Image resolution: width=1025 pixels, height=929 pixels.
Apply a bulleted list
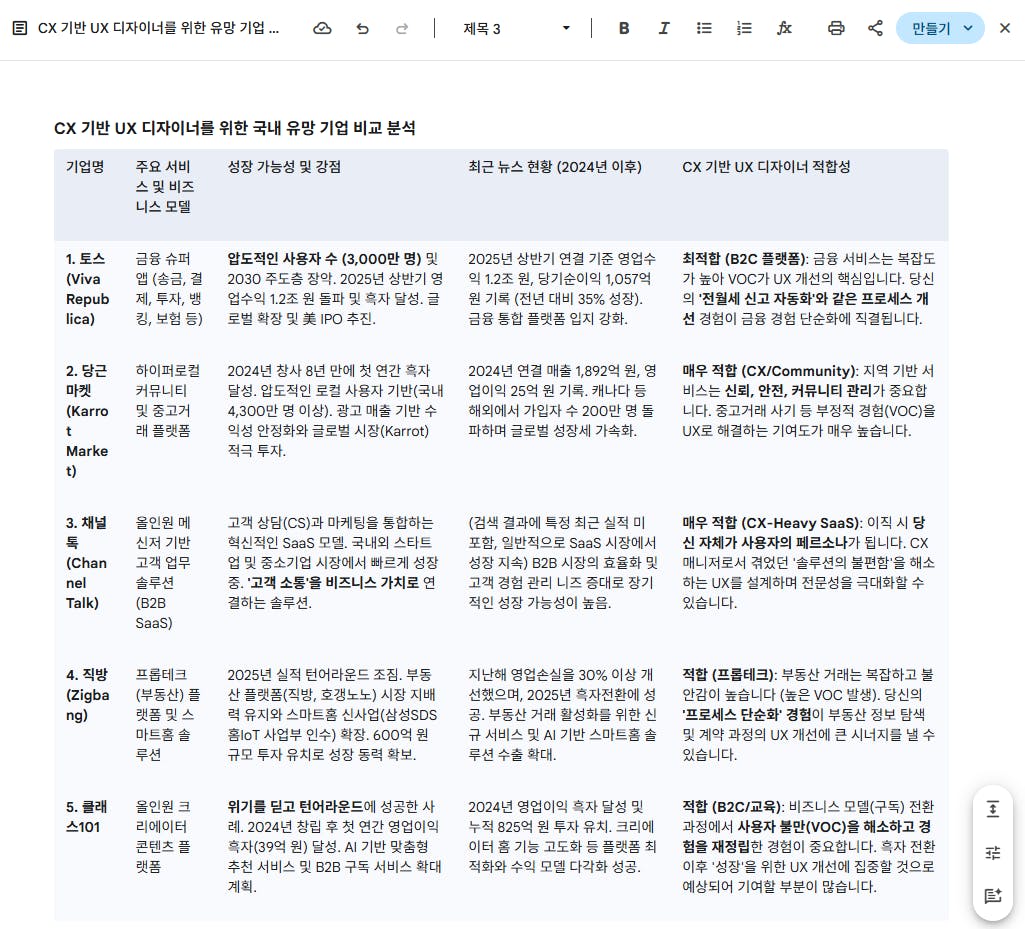pyautogui.click(x=704, y=28)
